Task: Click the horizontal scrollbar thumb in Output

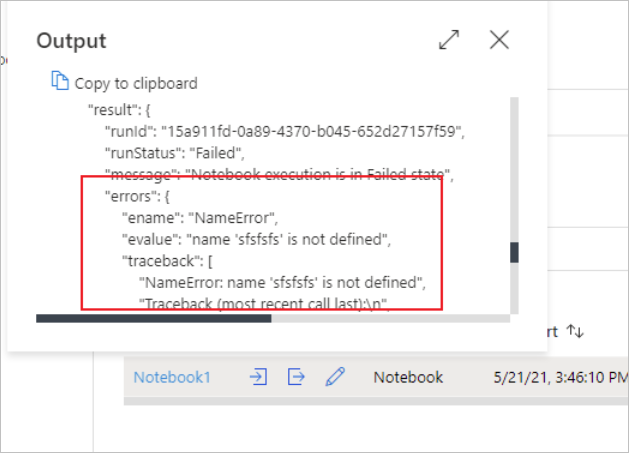Action: click(x=154, y=319)
